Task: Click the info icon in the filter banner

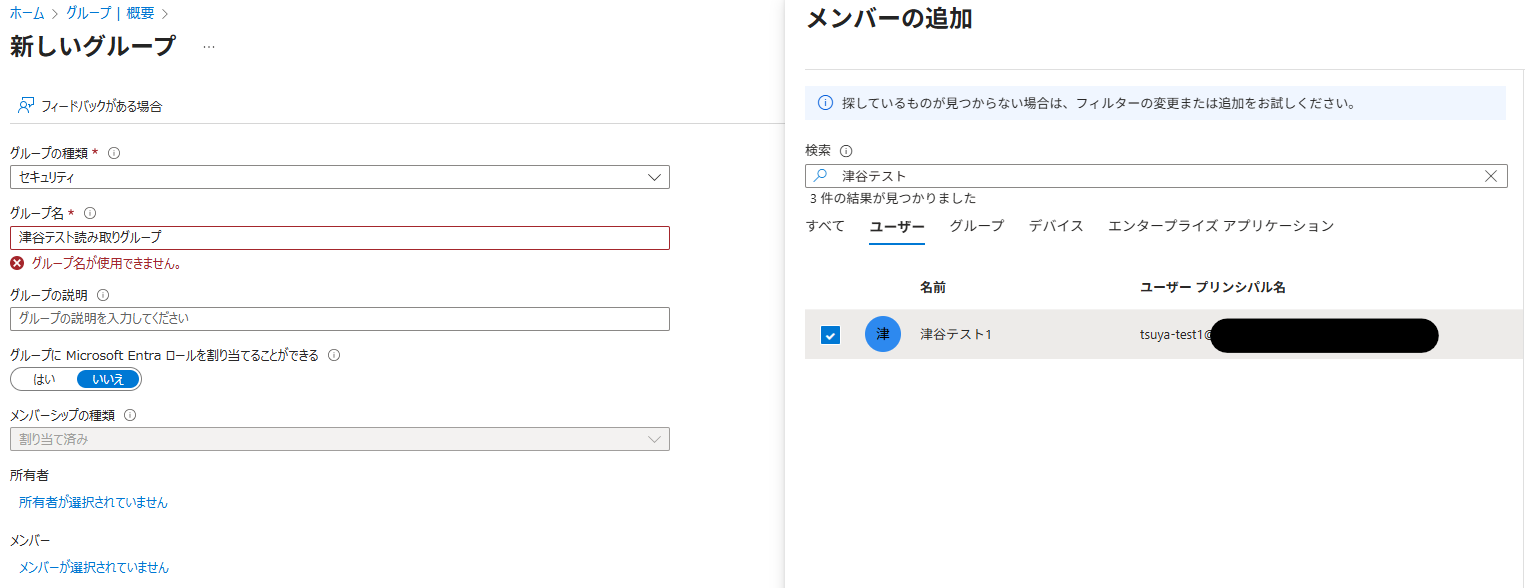Action: click(x=823, y=102)
